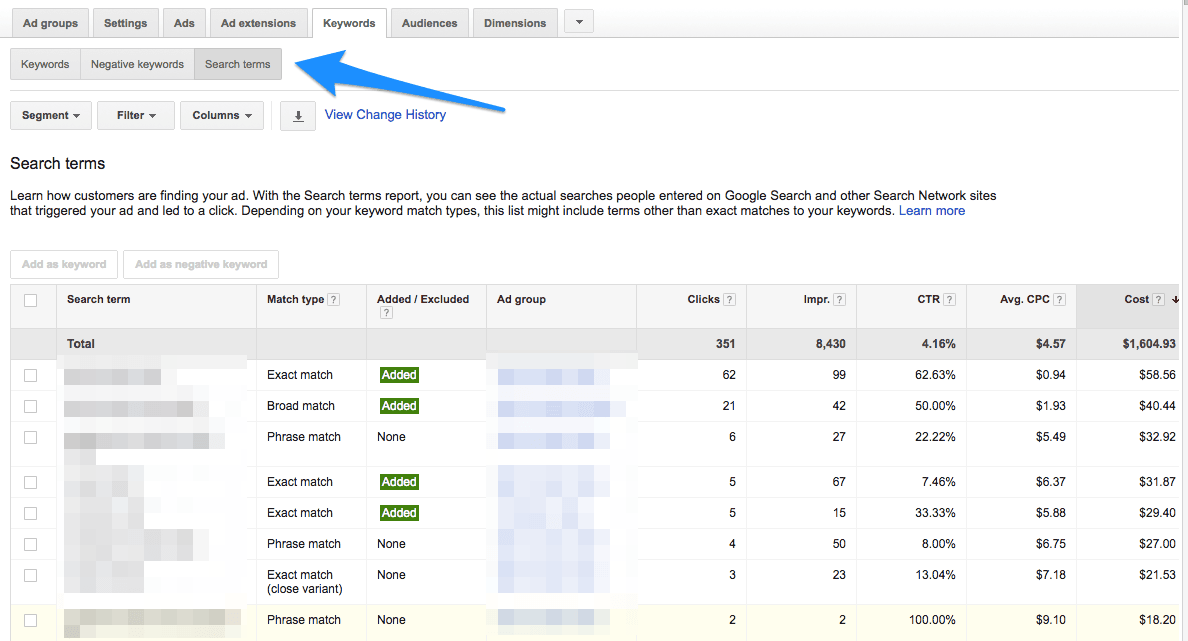Image resolution: width=1188 pixels, height=641 pixels.
Task: Select checkbox of the Broad match row
Action: pos(31,406)
